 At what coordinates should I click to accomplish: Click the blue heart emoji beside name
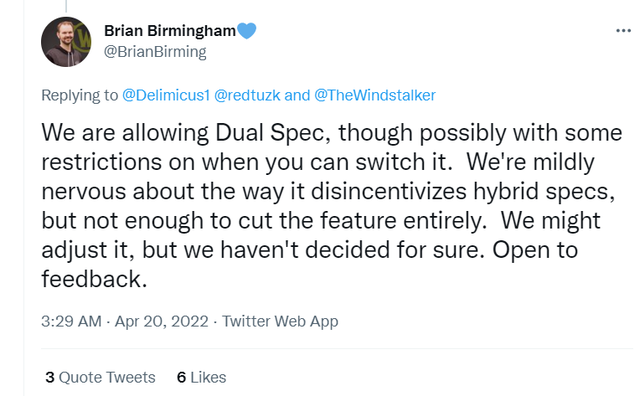coord(247,31)
